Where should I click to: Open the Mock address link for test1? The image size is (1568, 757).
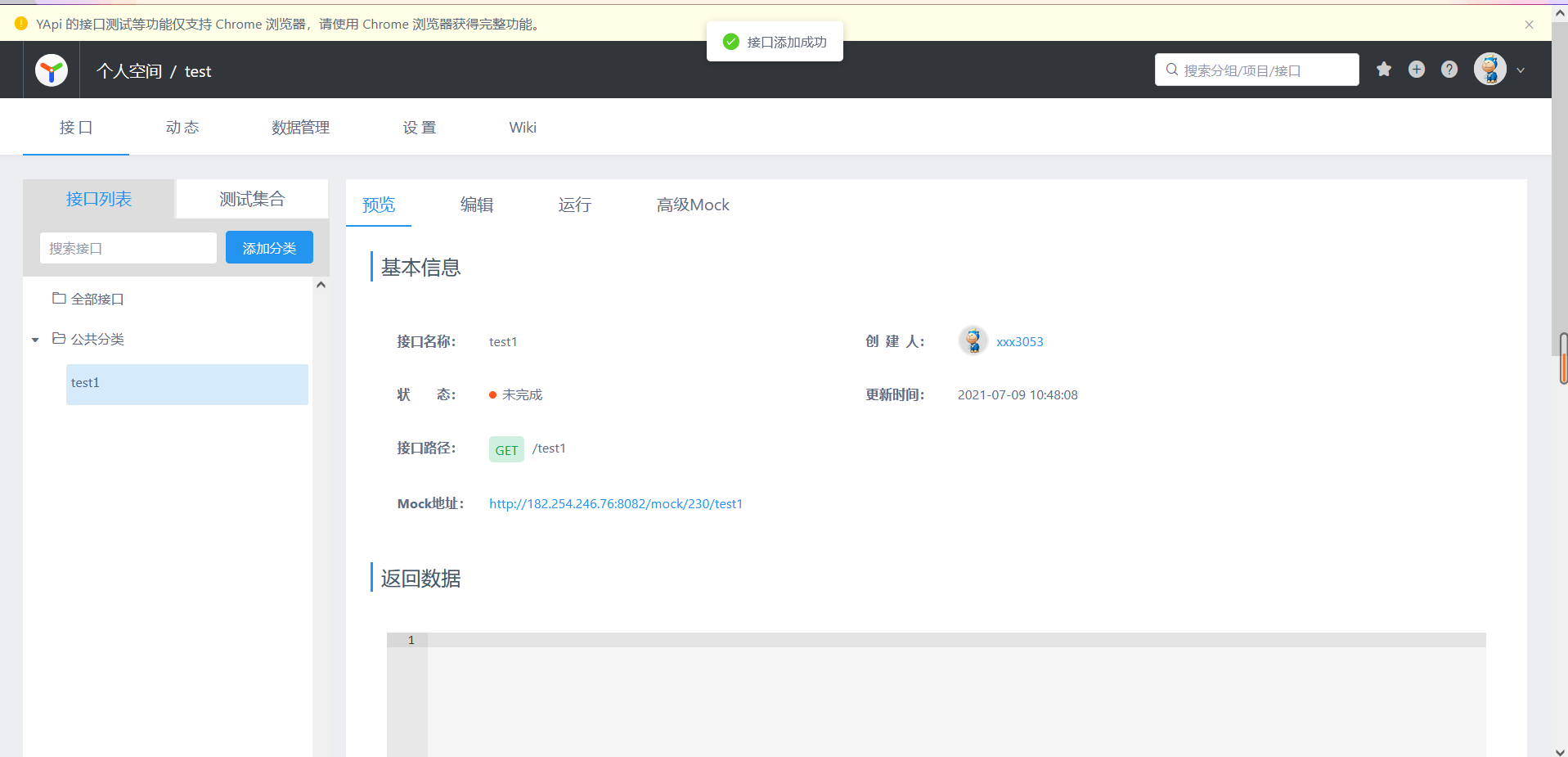coord(615,503)
